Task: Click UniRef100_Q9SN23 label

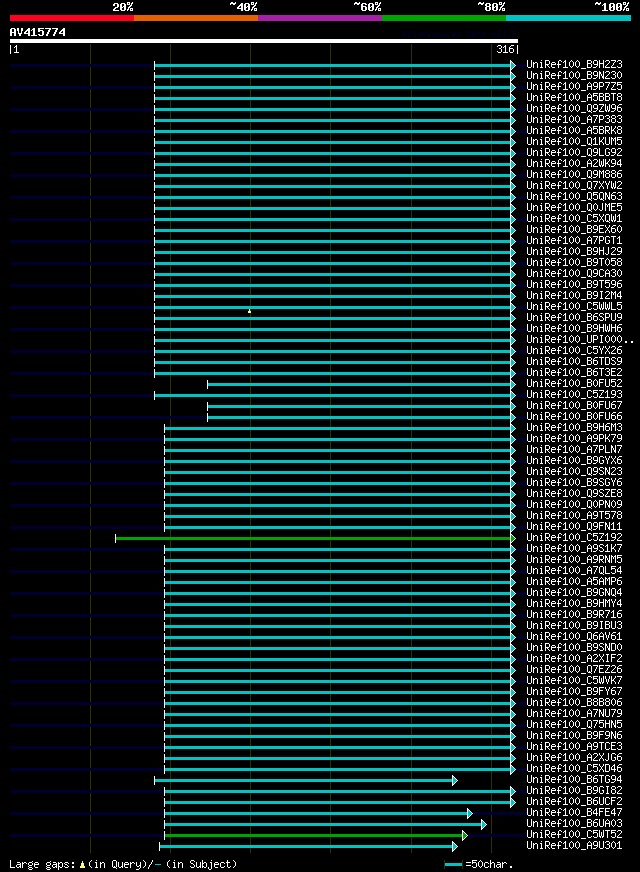Action: [574, 472]
